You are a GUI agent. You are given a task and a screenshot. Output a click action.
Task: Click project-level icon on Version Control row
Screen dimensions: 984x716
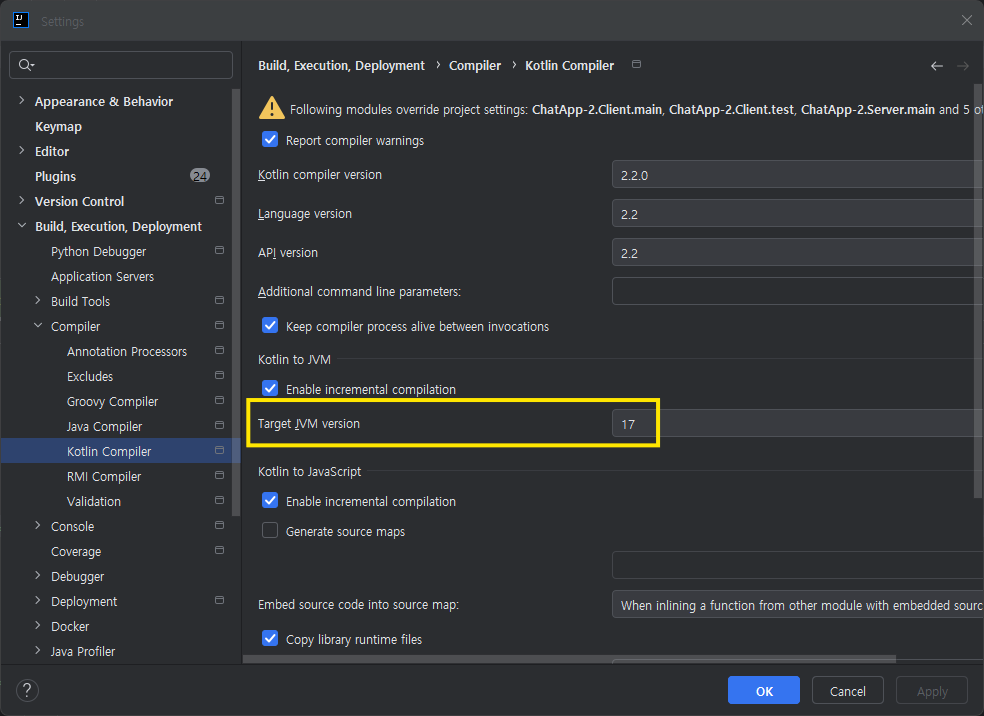pos(219,200)
